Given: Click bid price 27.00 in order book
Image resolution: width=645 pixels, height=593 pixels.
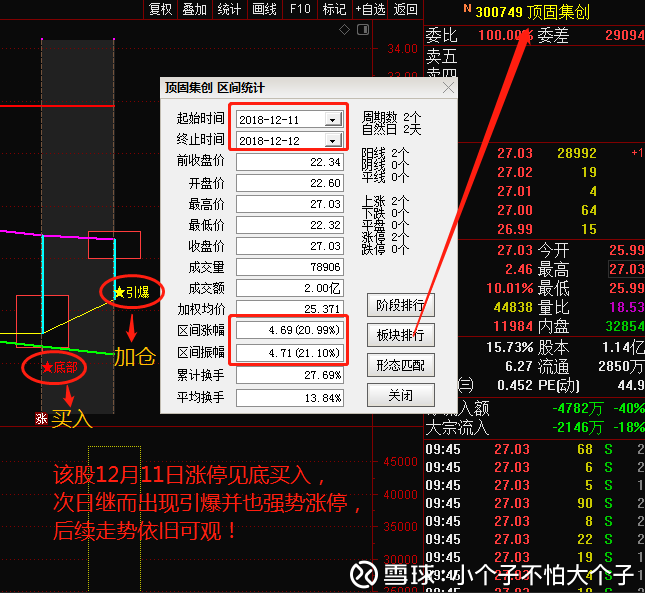Looking at the screenshot, I should [x=515, y=210].
